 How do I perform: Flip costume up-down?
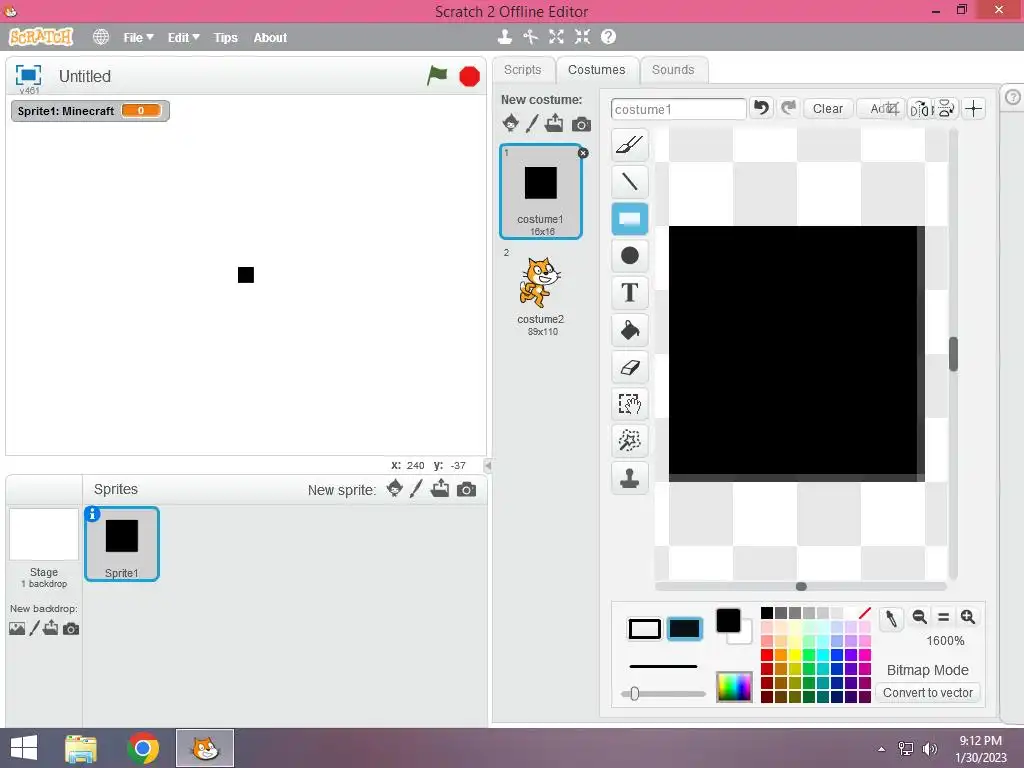pyautogui.click(x=946, y=109)
